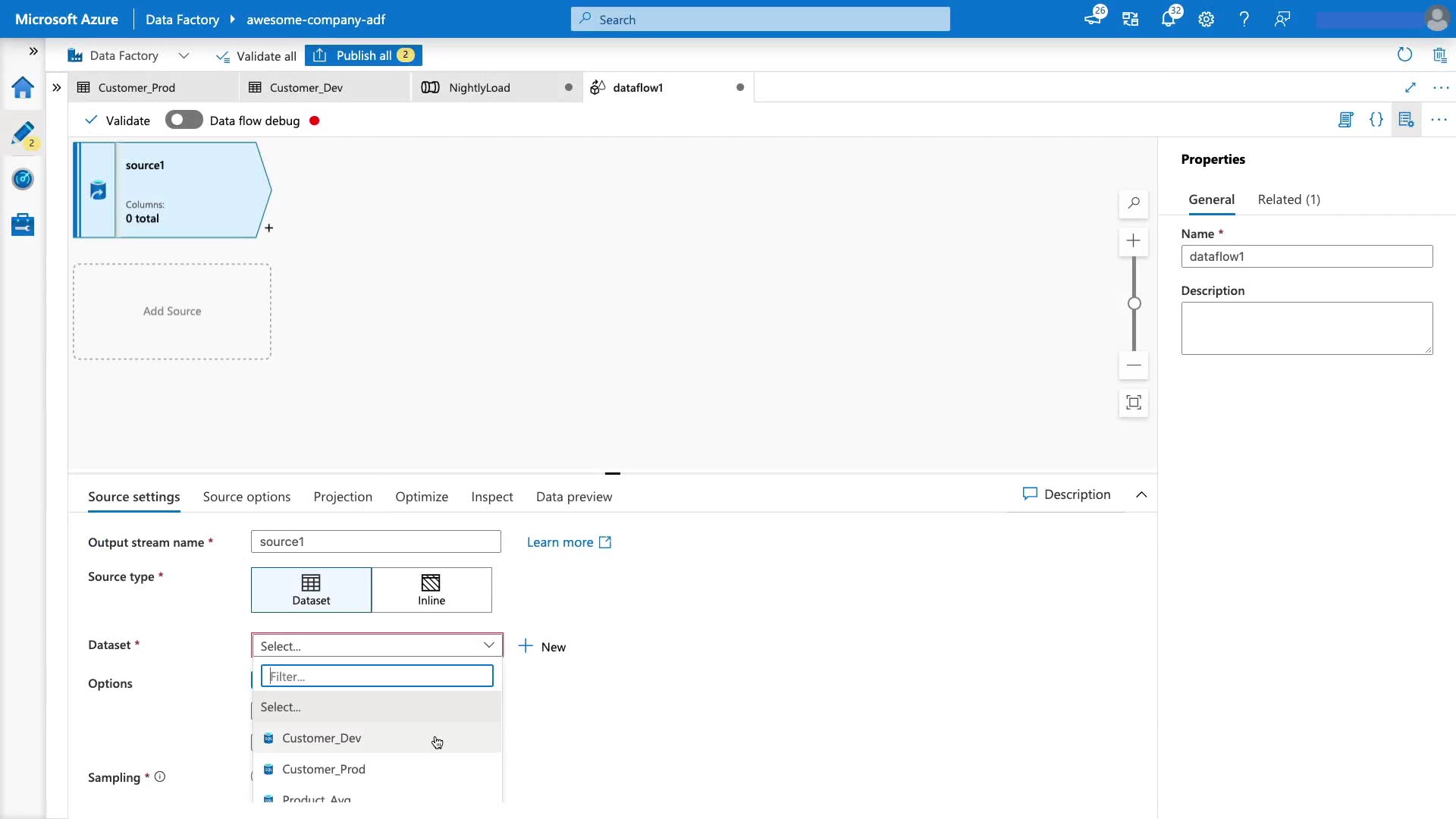Click the Publish all button
Viewport: 1456px width, 819px height.
(x=364, y=55)
